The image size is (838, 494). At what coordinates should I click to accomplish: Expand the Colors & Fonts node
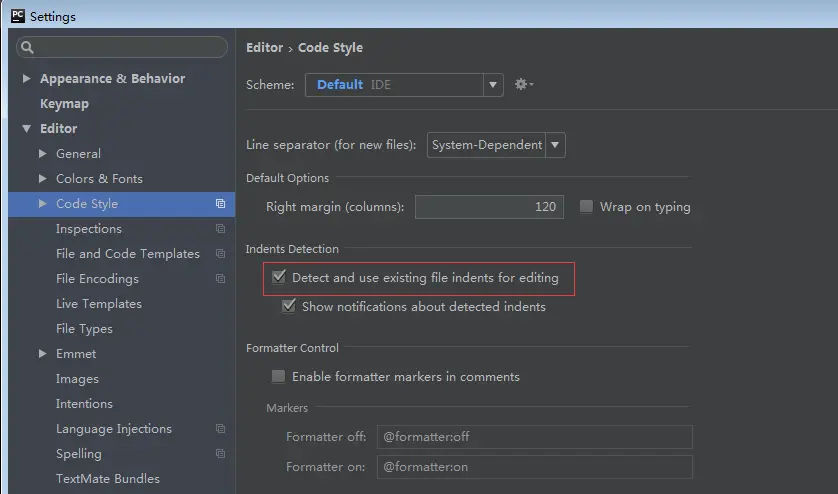click(x=42, y=179)
